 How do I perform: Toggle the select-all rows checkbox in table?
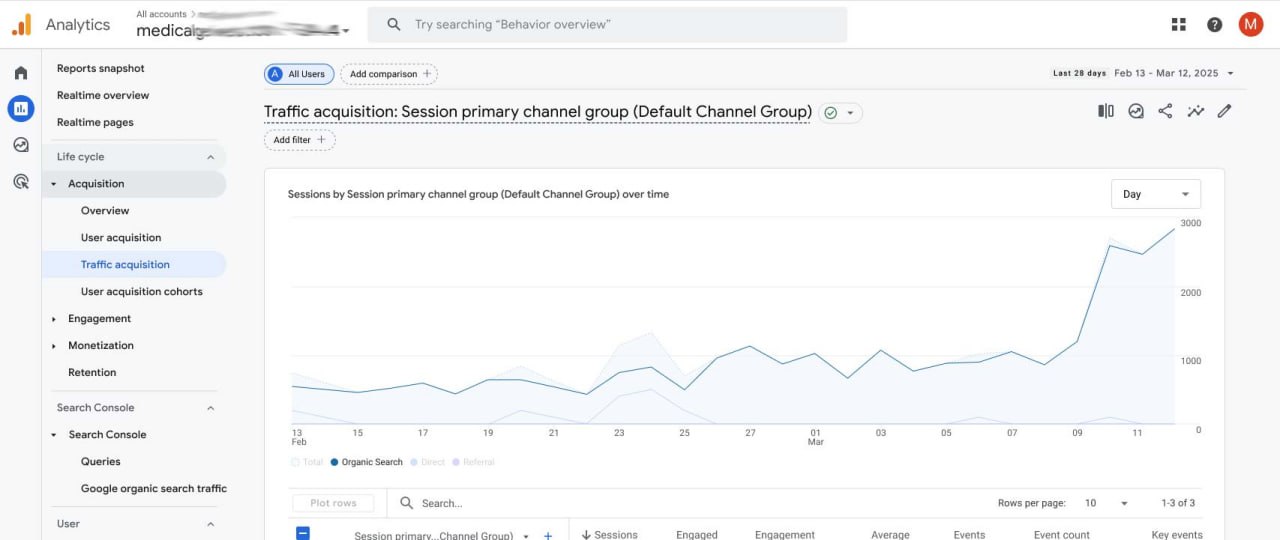(x=303, y=534)
